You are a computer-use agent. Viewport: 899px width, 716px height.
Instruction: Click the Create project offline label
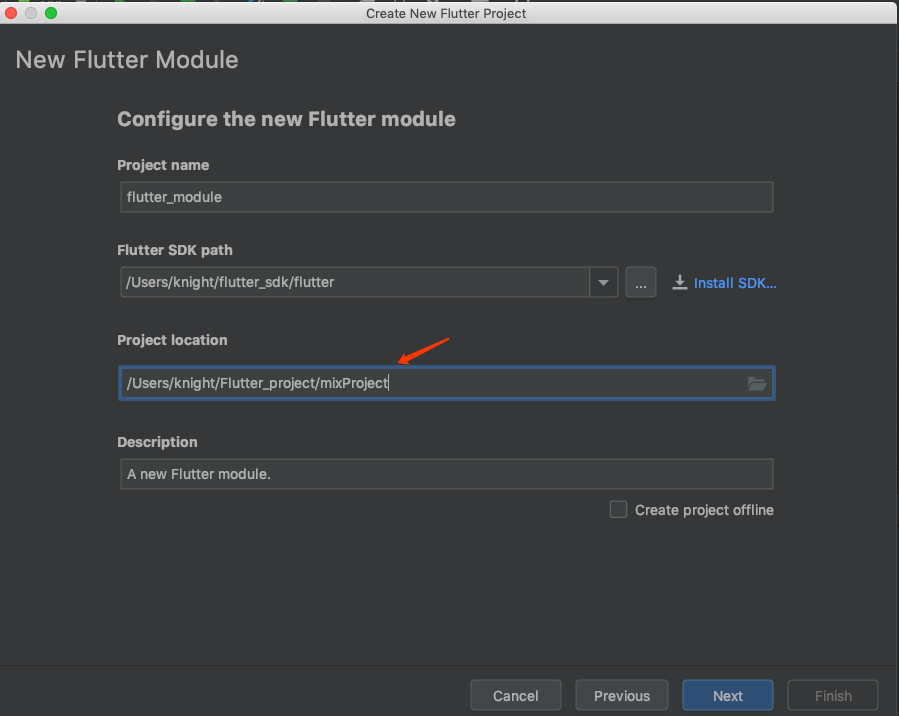704,510
